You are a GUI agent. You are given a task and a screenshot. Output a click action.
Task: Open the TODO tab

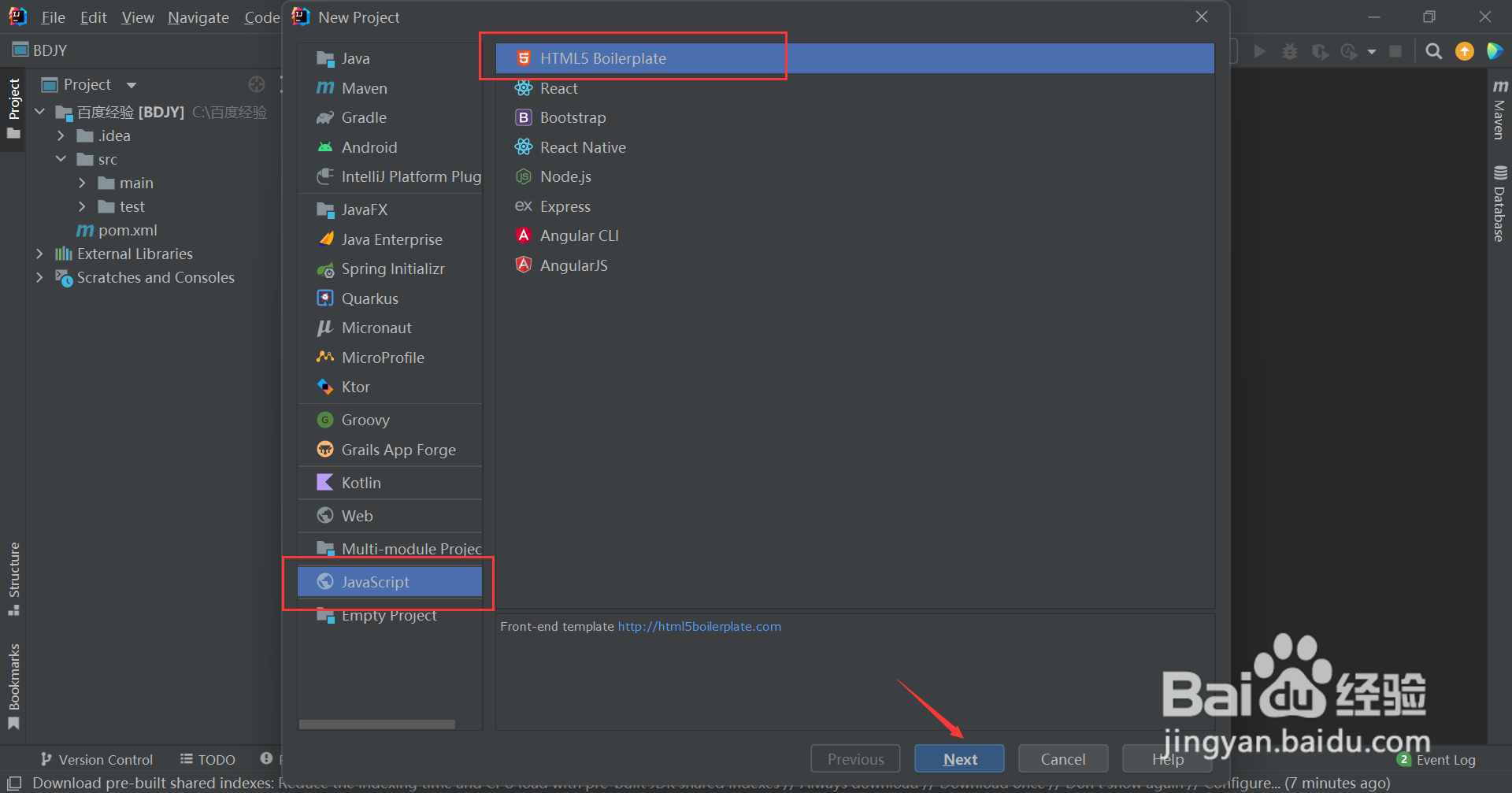pos(208,759)
